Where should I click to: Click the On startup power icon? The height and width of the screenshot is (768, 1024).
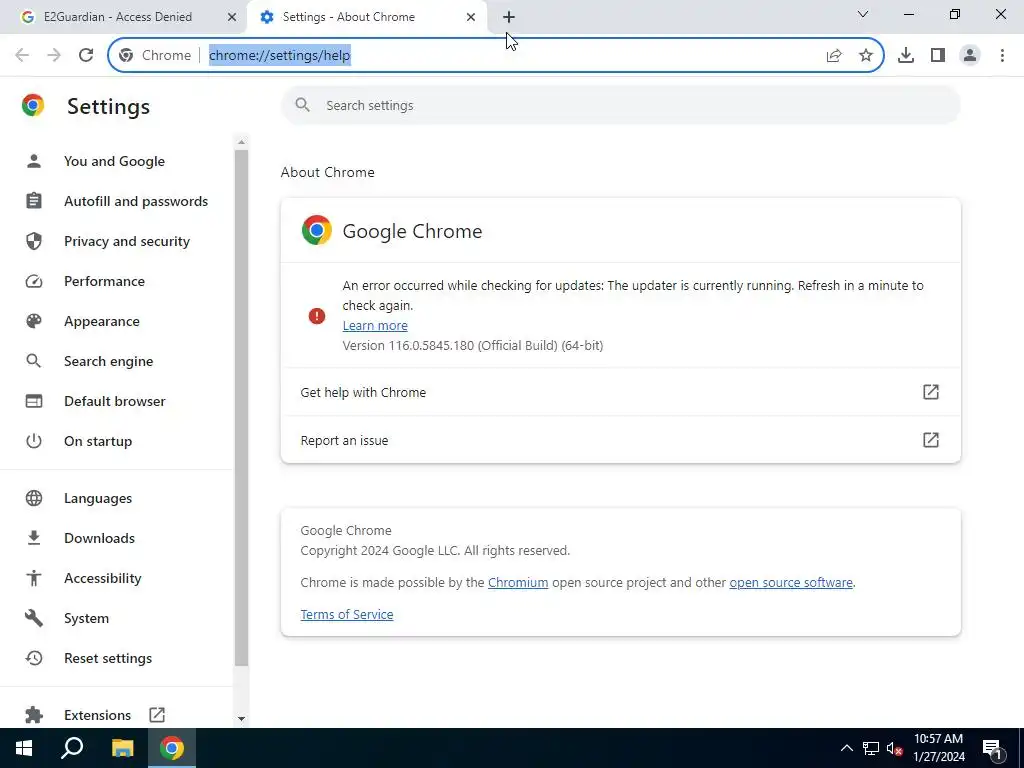click(33, 441)
